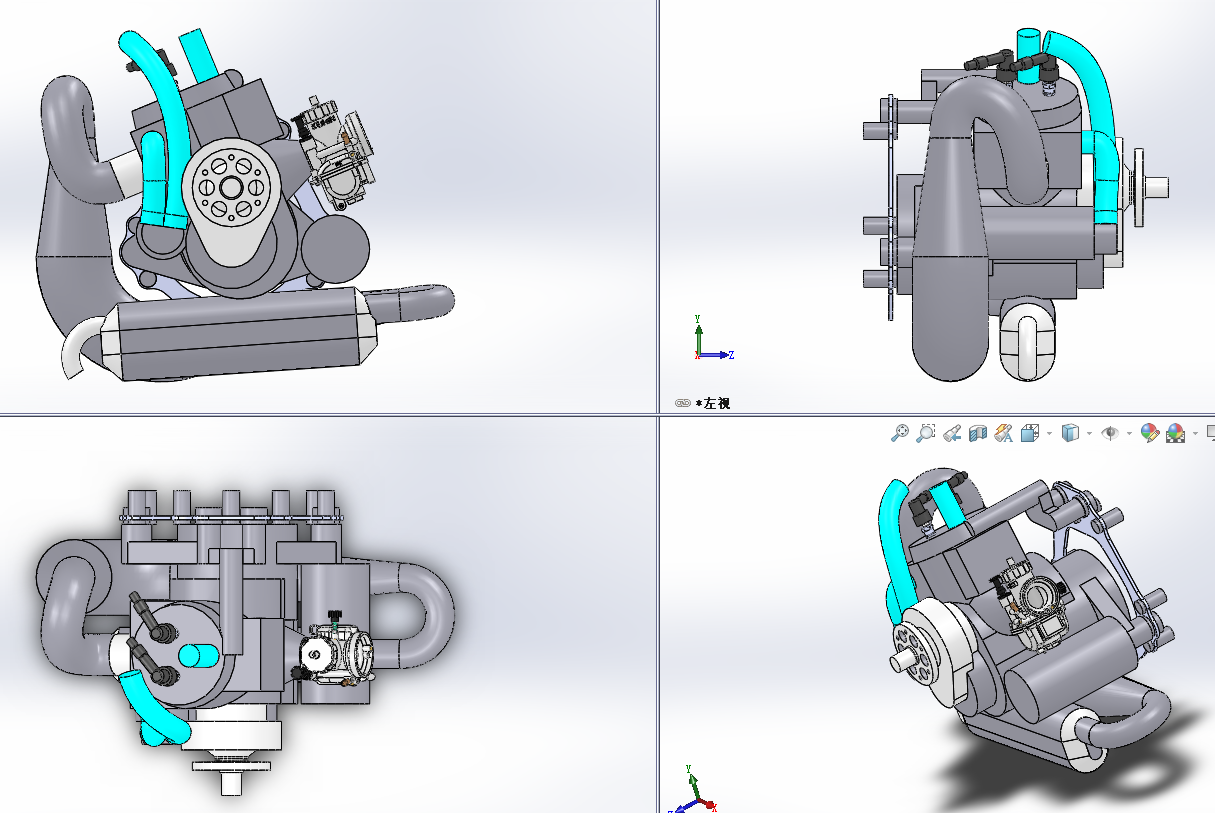Click the Zoom to Fit icon
This screenshot has width=1215, height=813.
click(x=900, y=433)
